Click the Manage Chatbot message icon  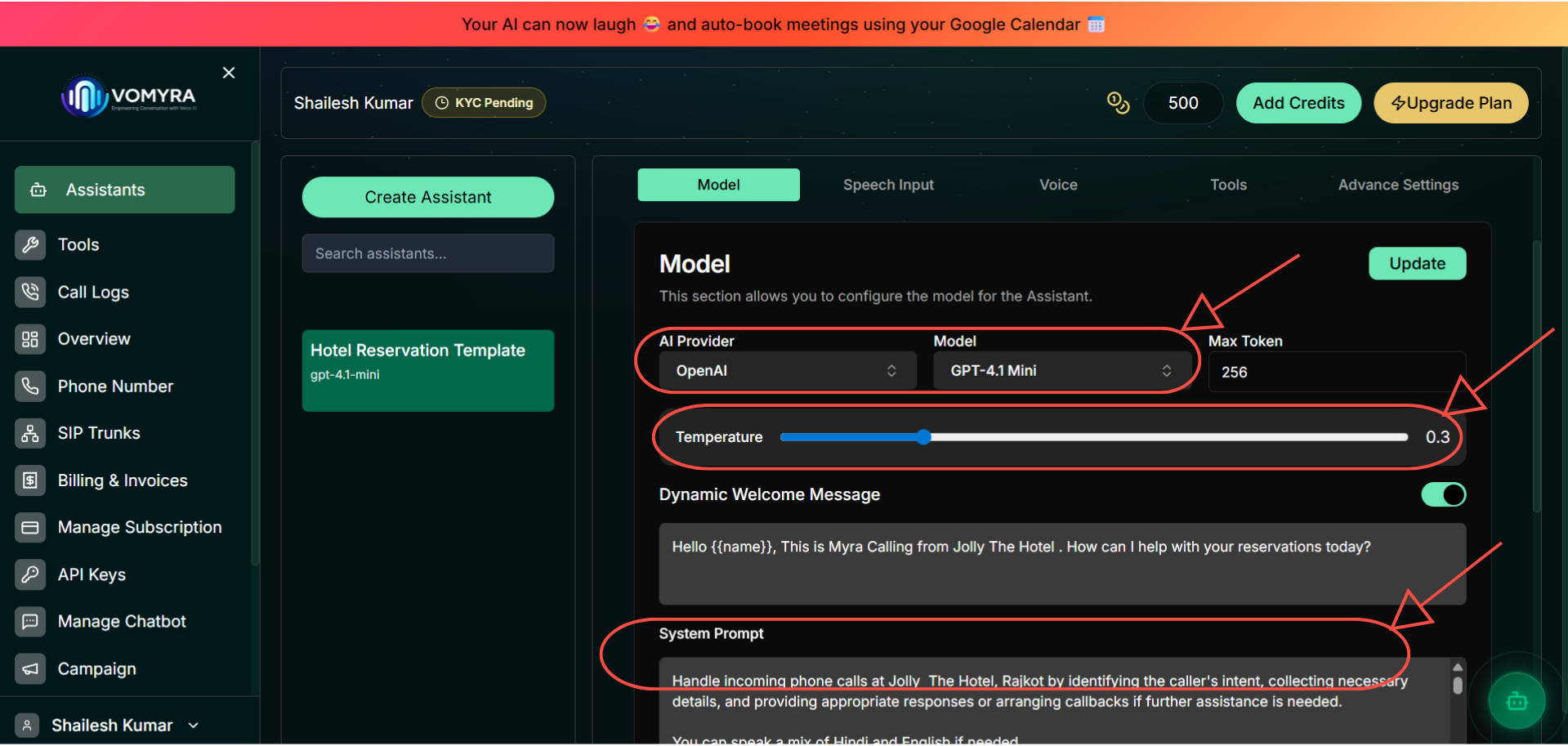click(x=30, y=622)
